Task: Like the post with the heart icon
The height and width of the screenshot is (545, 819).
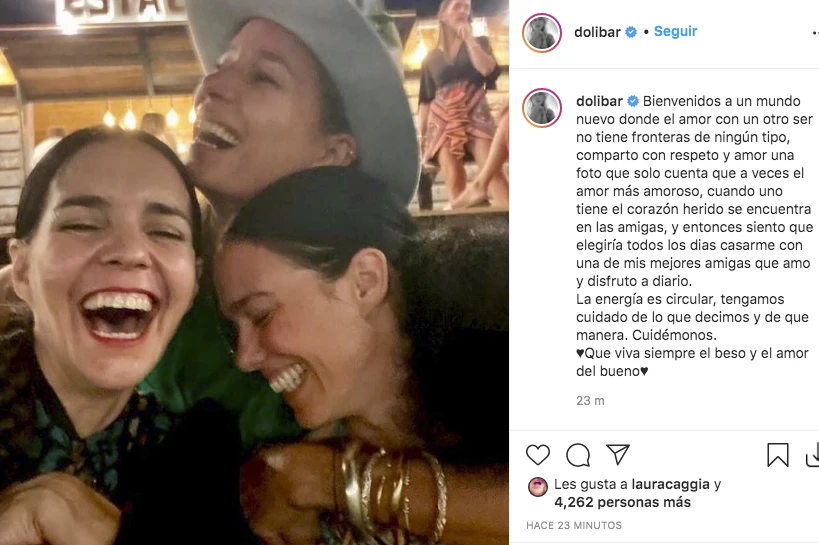Action: (538, 455)
